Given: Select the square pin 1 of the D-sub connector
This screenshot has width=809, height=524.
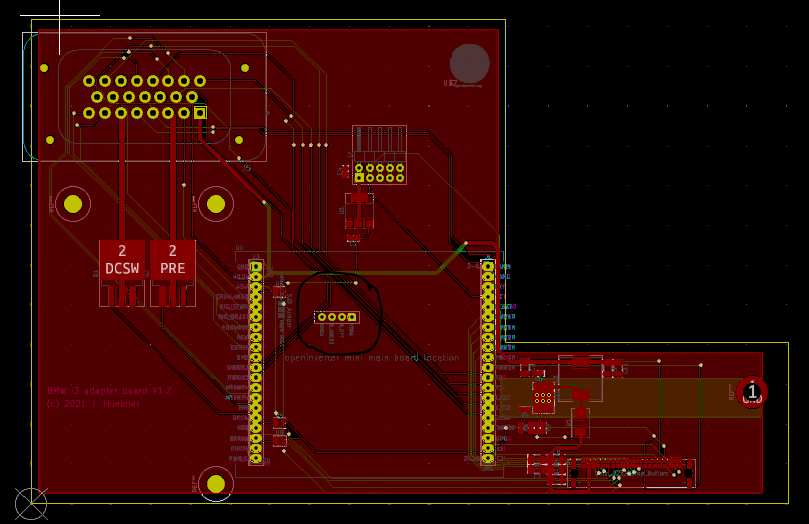Looking at the screenshot, I should [x=200, y=113].
